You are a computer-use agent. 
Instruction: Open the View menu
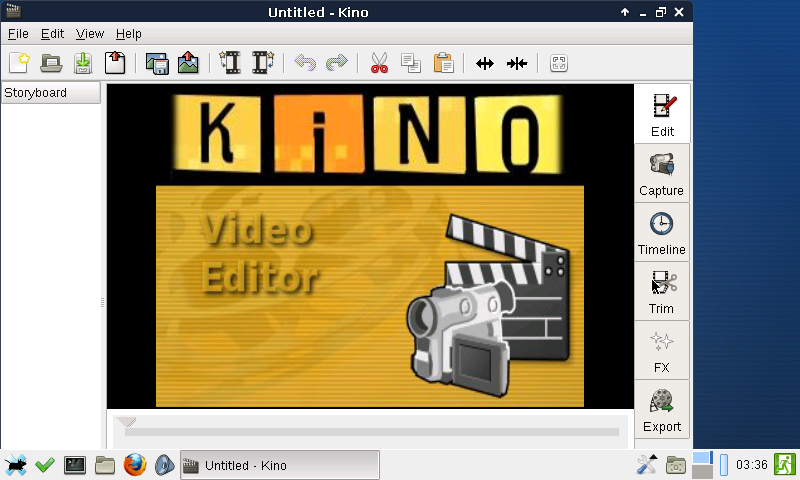pyautogui.click(x=89, y=34)
